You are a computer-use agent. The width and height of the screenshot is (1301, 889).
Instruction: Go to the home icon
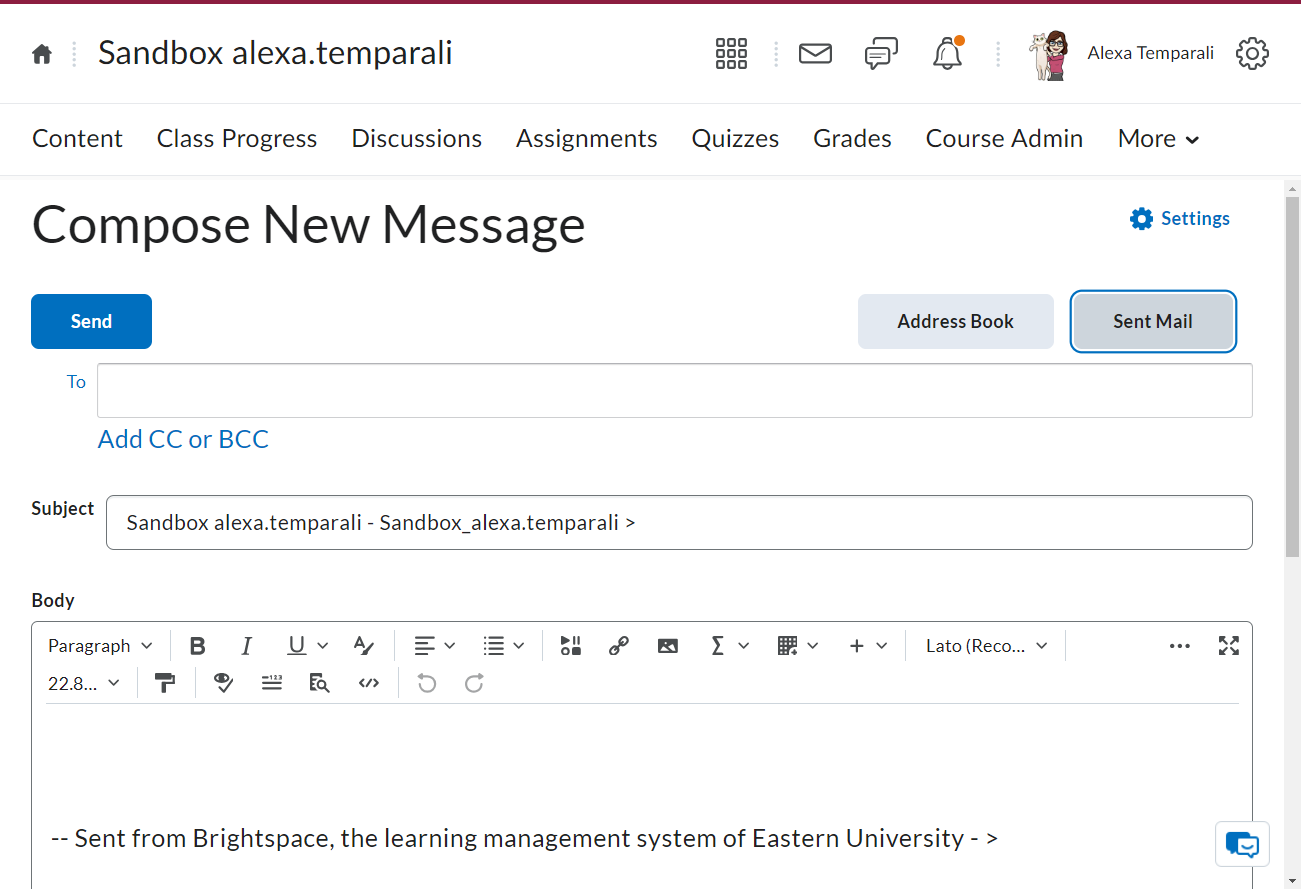[x=42, y=54]
